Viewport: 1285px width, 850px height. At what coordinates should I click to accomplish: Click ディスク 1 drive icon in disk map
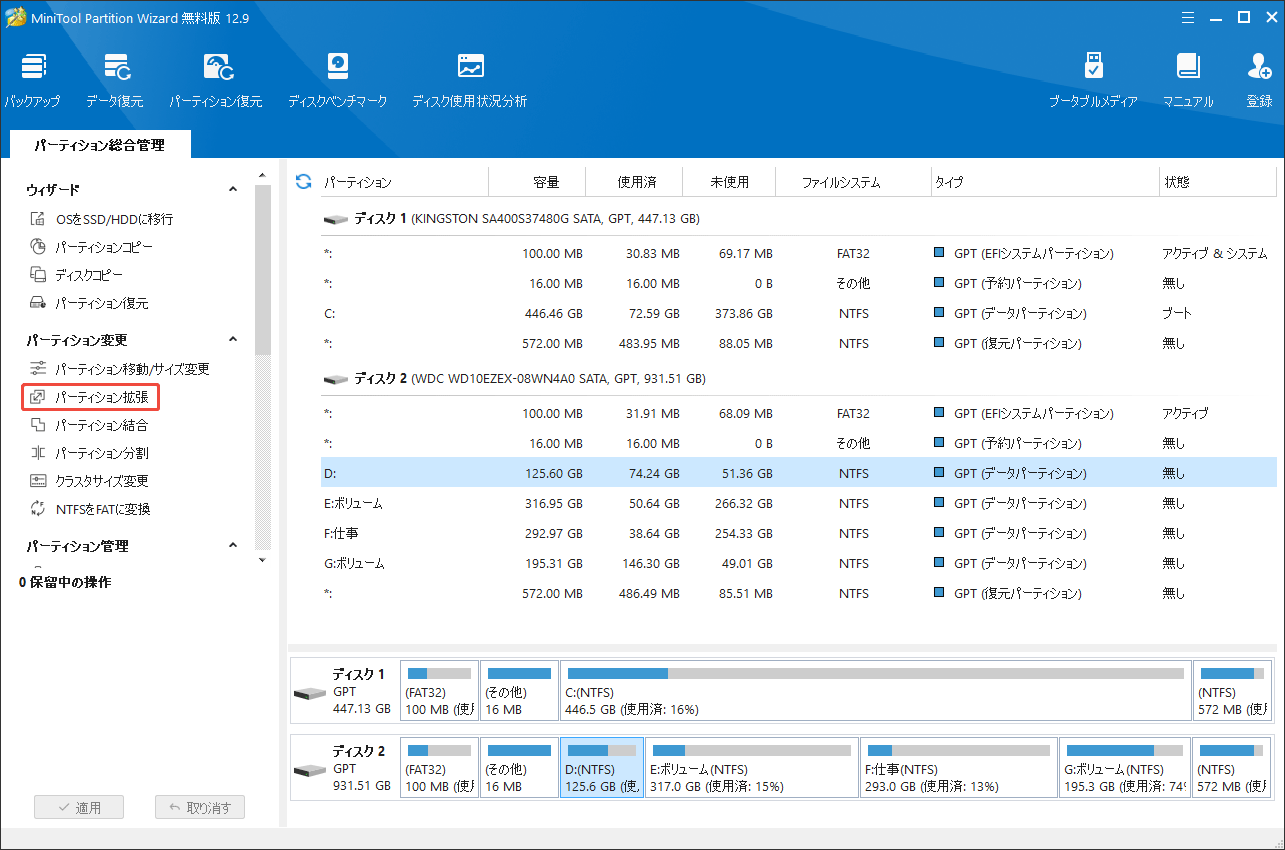(310, 694)
